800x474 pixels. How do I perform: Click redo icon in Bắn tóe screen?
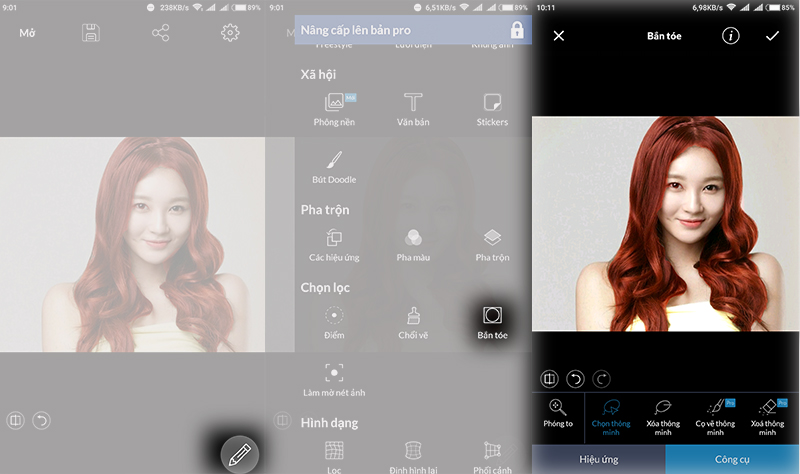point(602,379)
